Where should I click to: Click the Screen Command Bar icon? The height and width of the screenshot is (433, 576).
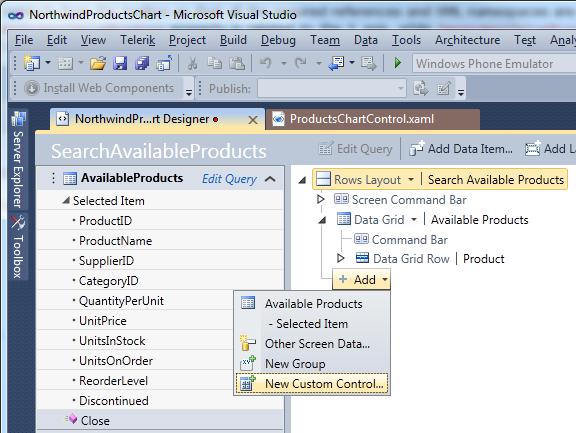pos(341,199)
